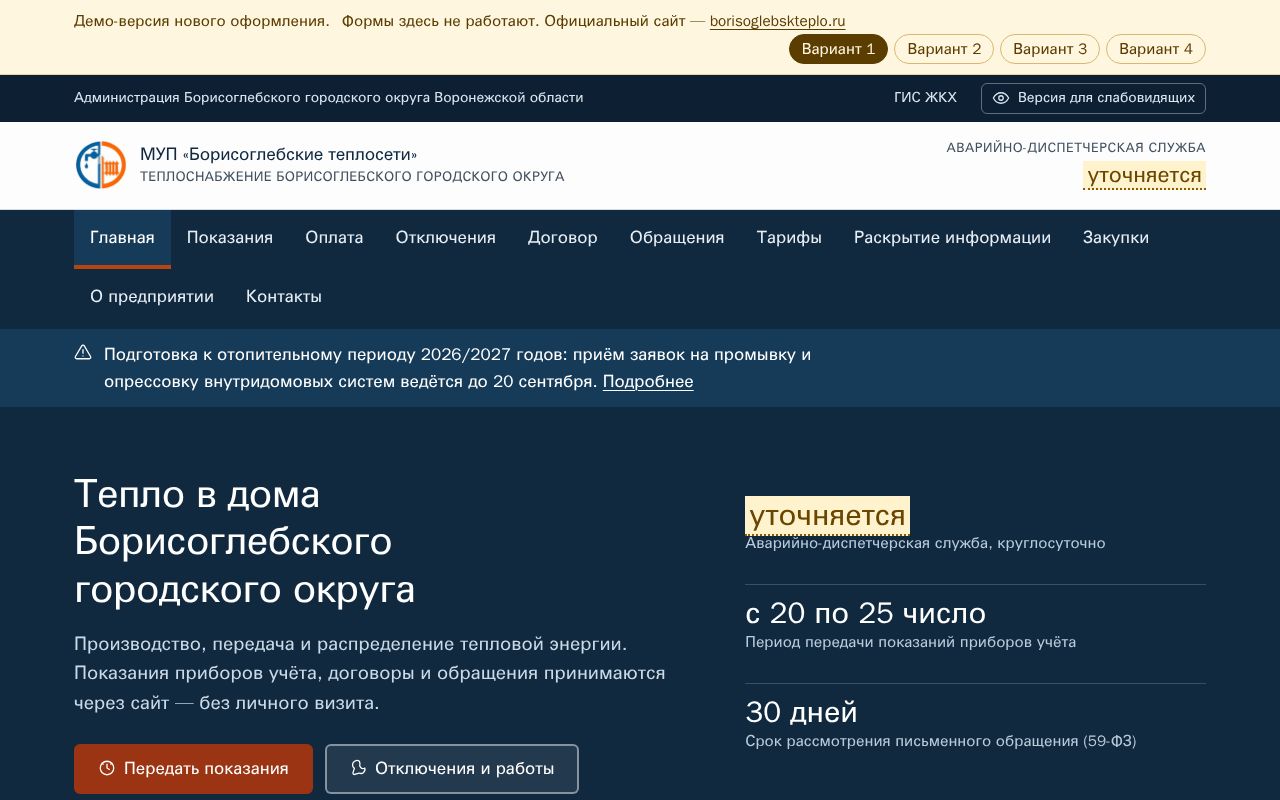Screen dimensions: 1280x800
Task: Follow the ГИС ЖКХ link
Action: pyautogui.click(x=925, y=98)
